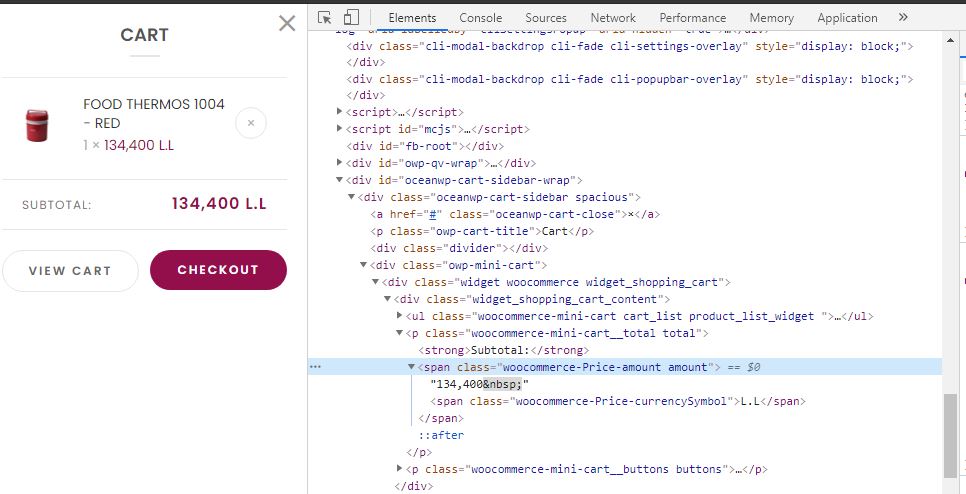
Task: Collapse the widget_shopping_cart_content div
Action: [x=388, y=299]
